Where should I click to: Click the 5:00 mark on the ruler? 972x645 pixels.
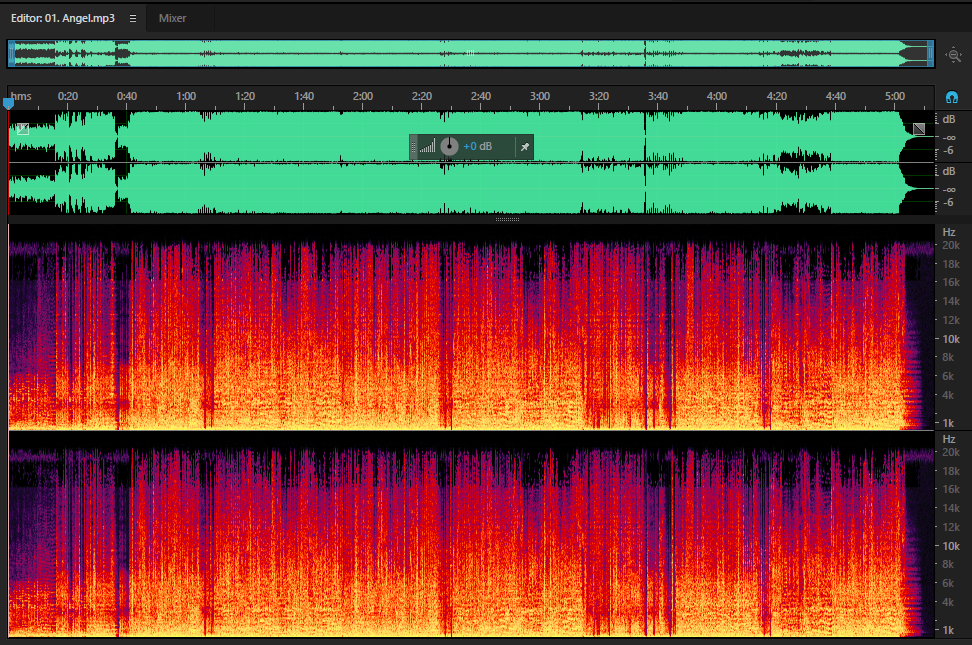point(895,96)
